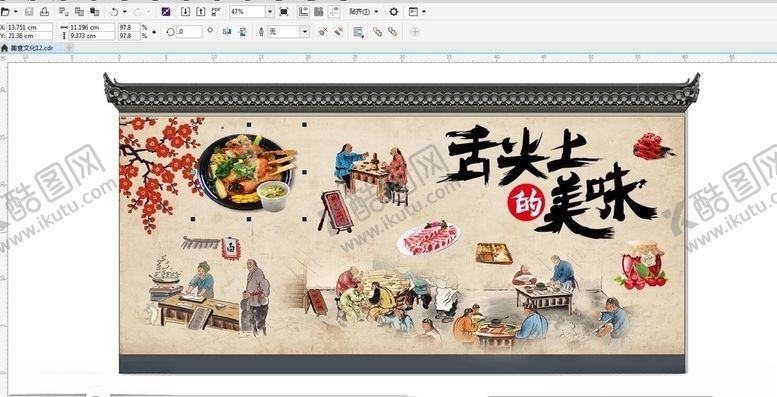
Task: Click the Export icon
Action: tap(200, 11)
